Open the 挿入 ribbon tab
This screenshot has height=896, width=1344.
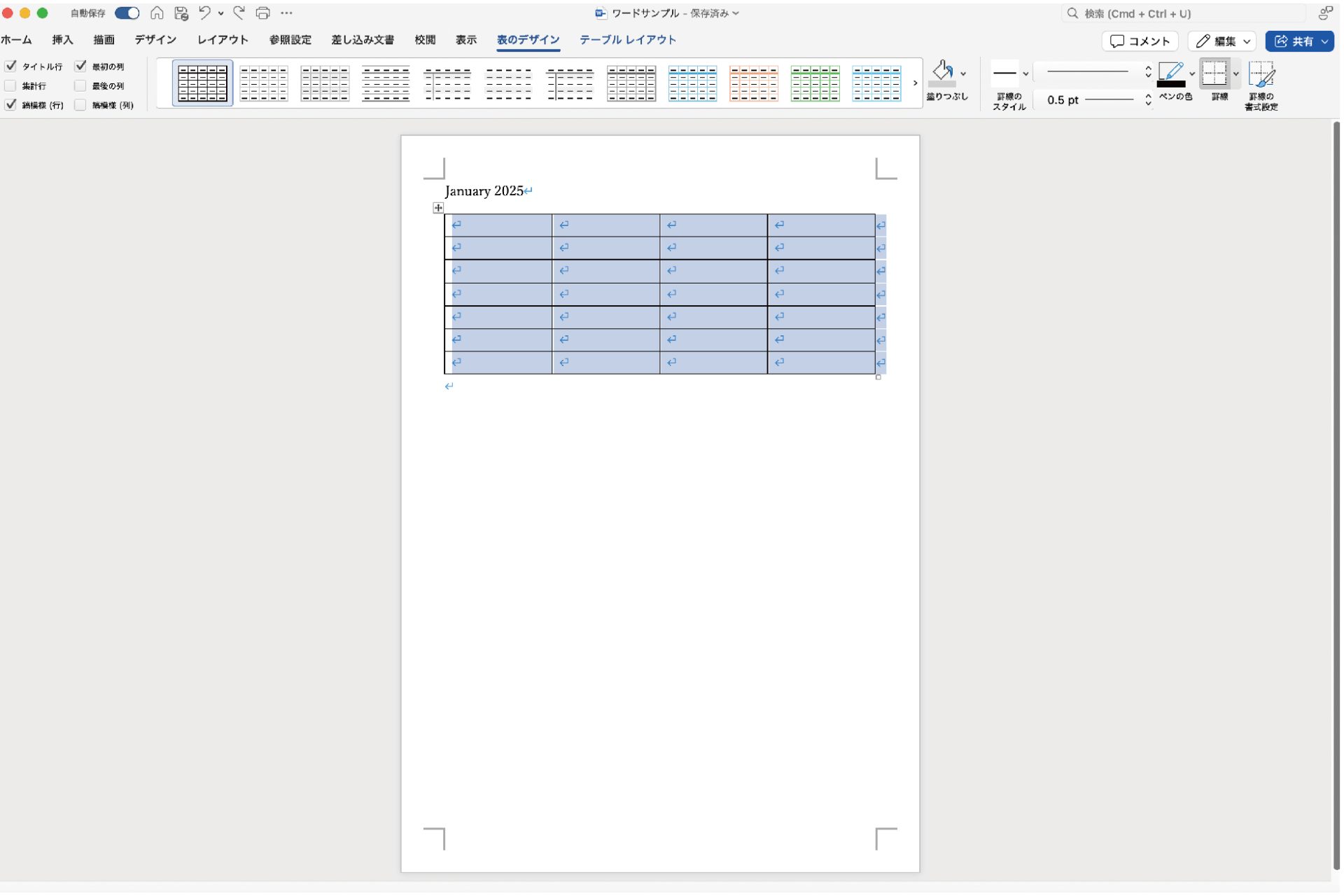[62, 40]
